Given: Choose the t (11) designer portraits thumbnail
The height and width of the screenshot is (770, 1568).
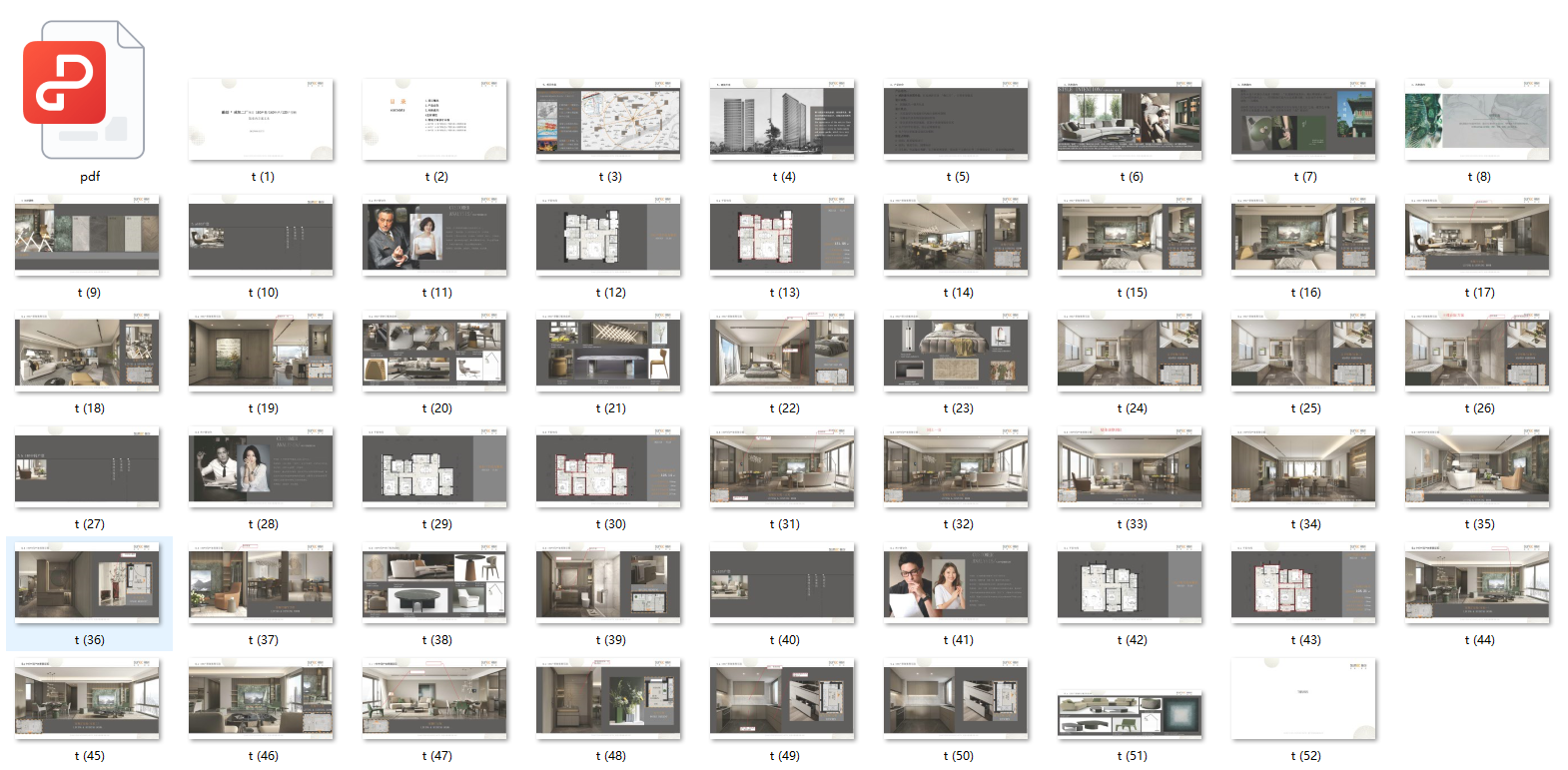Looking at the screenshot, I should 434,236.
